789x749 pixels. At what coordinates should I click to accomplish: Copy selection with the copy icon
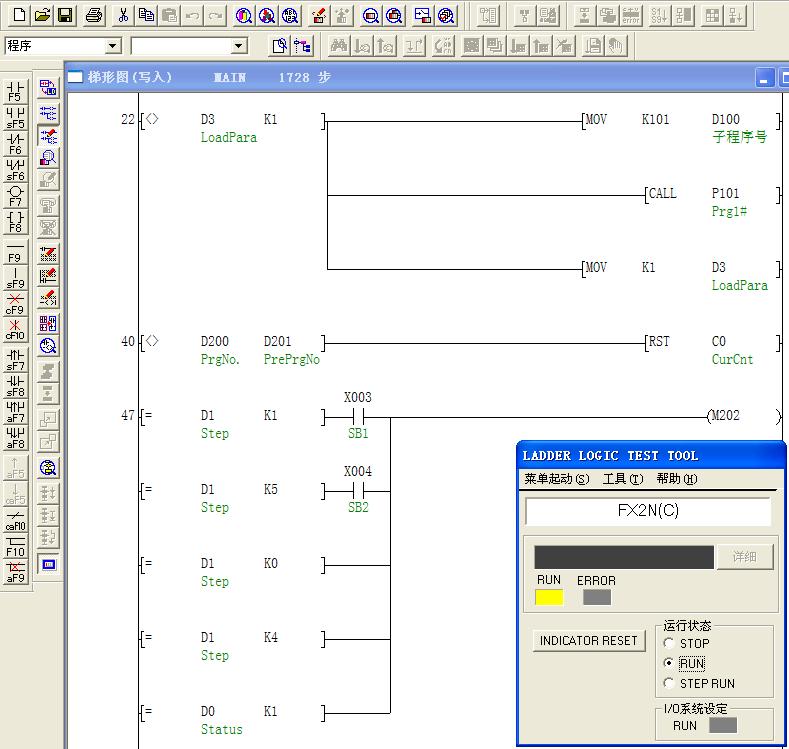(146, 15)
